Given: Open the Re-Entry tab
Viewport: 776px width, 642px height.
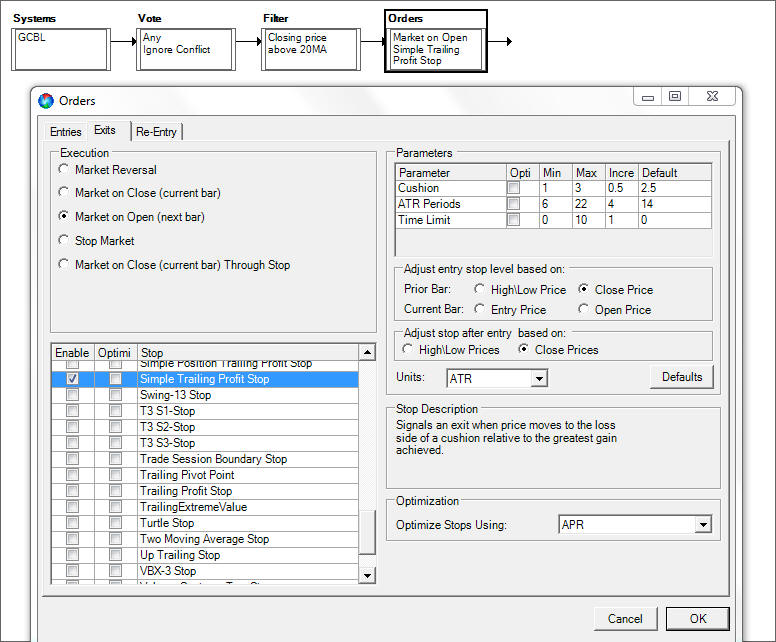Looking at the screenshot, I should point(156,132).
